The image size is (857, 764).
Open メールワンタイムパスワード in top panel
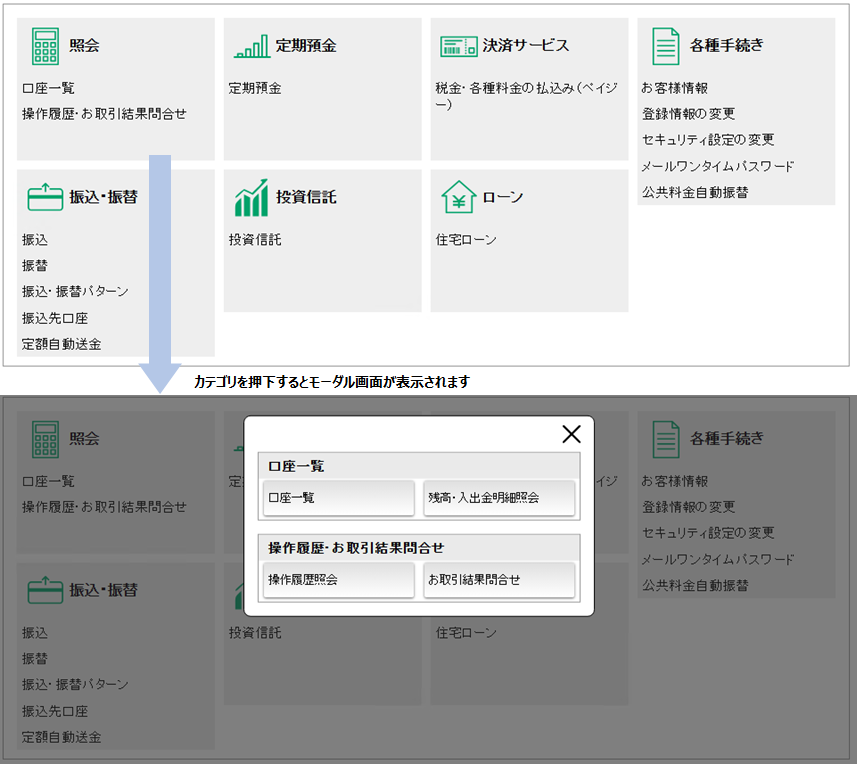point(718,166)
